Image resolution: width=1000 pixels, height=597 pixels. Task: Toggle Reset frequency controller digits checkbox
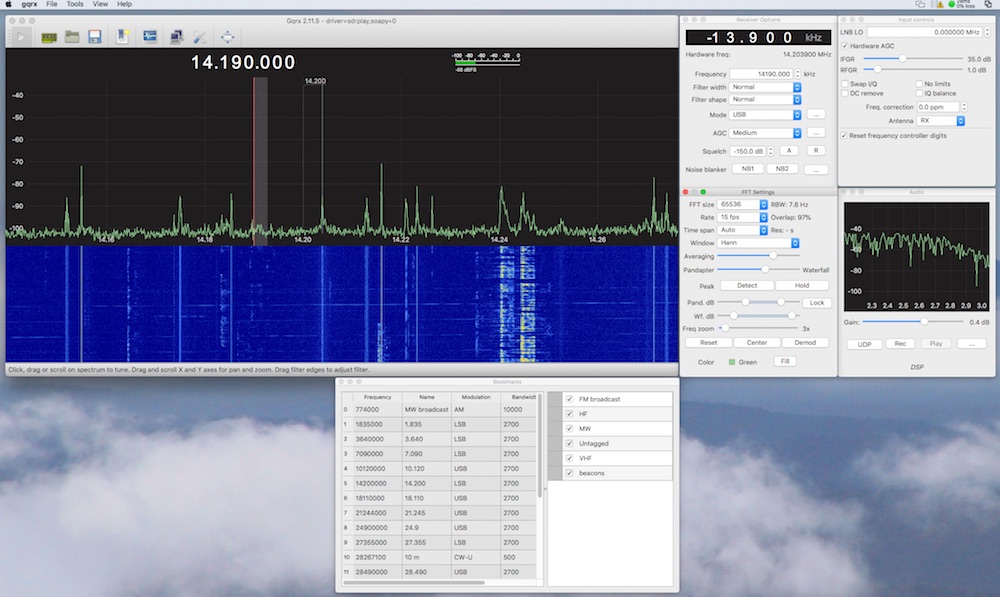[x=844, y=136]
